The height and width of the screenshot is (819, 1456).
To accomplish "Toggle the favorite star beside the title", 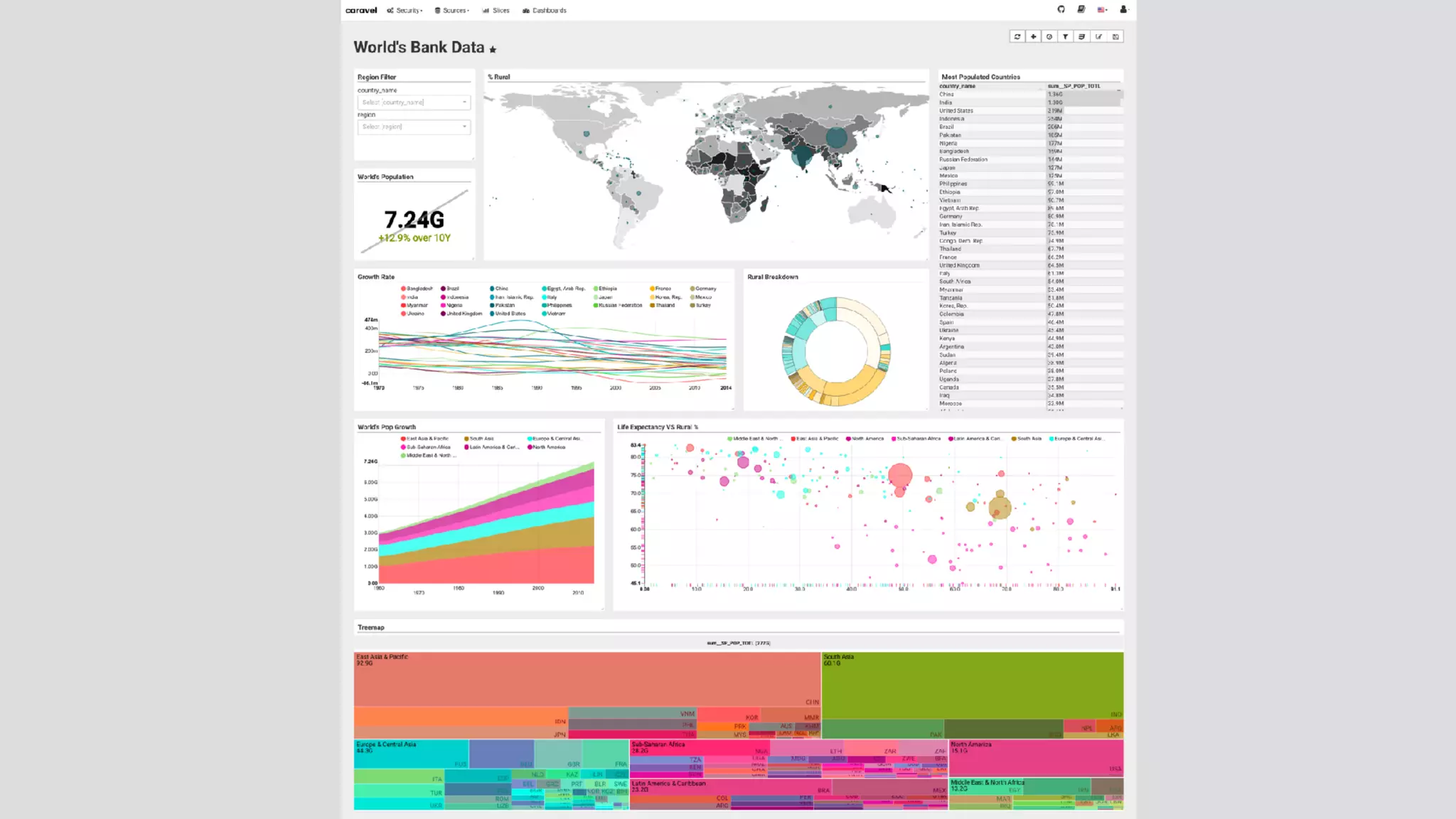I will 493,50.
